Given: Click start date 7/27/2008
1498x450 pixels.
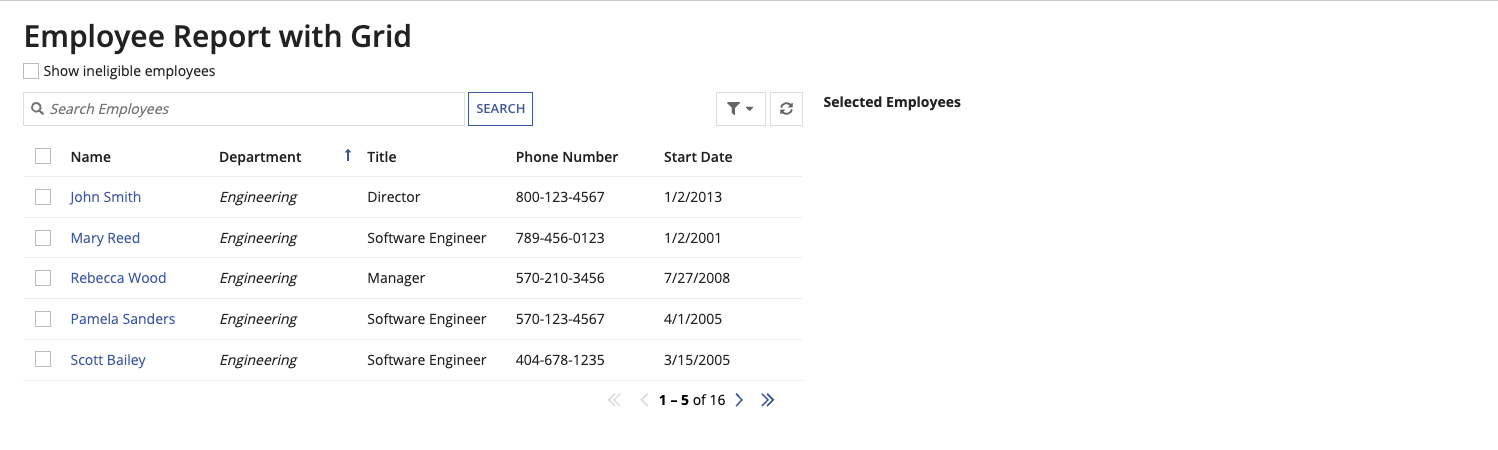Looking at the screenshot, I should click(x=697, y=278).
